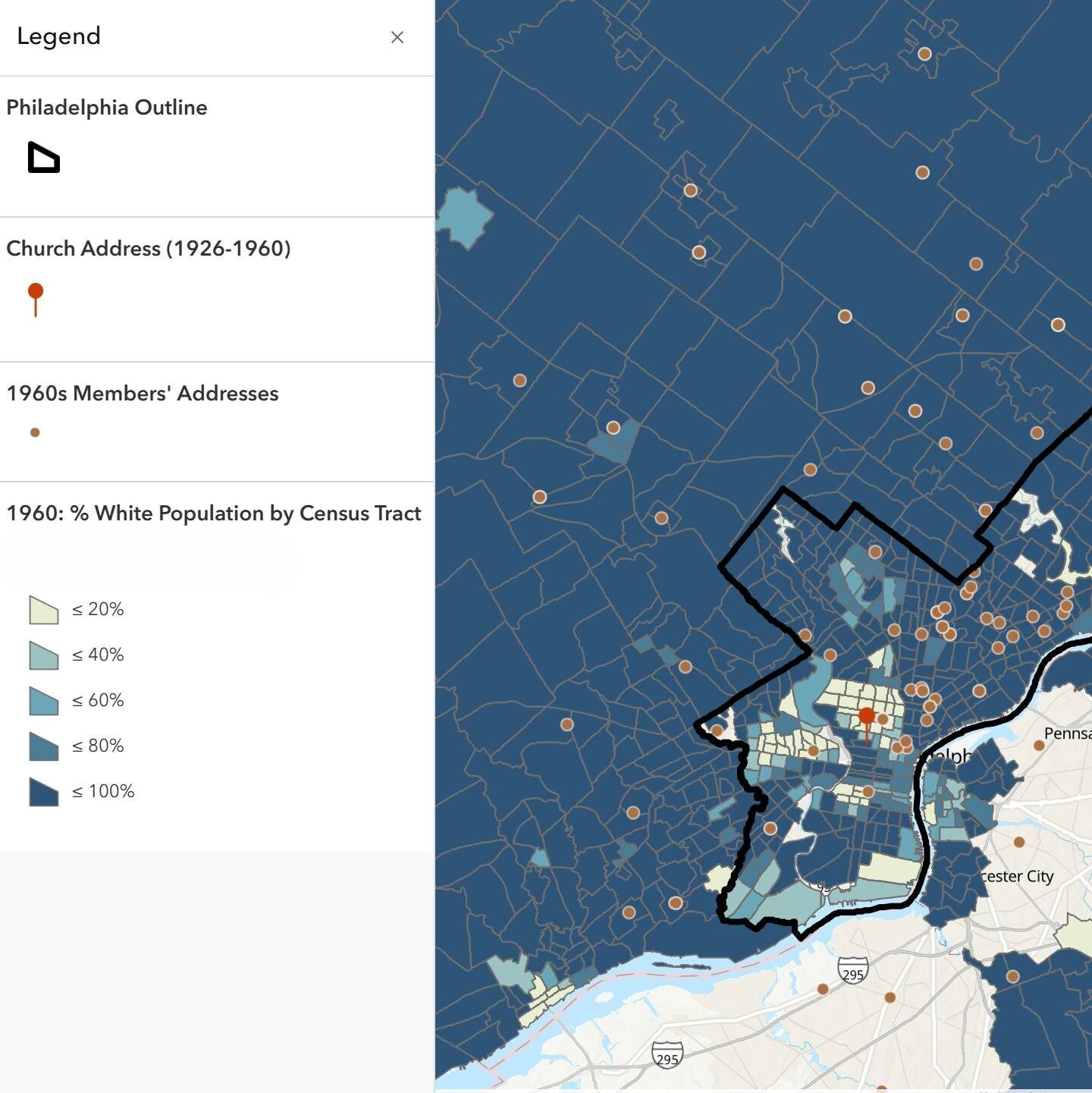Select the 1960s Members' Addresses dot symbol
Viewport: 1092px width, 1093px height.
(34, 432)
